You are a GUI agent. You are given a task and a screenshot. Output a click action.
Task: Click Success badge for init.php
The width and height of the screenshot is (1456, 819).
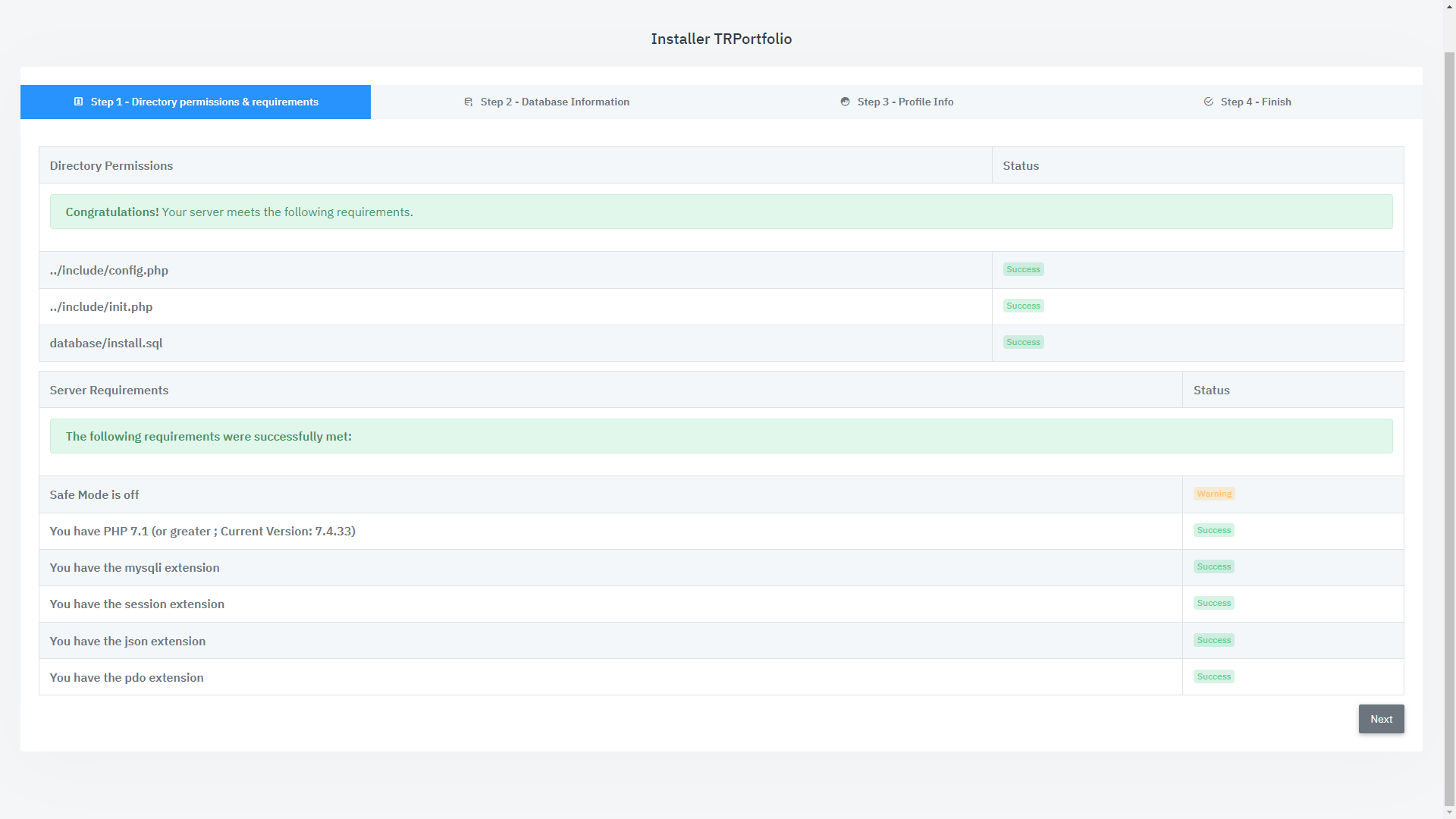[x=1023, y=306]
